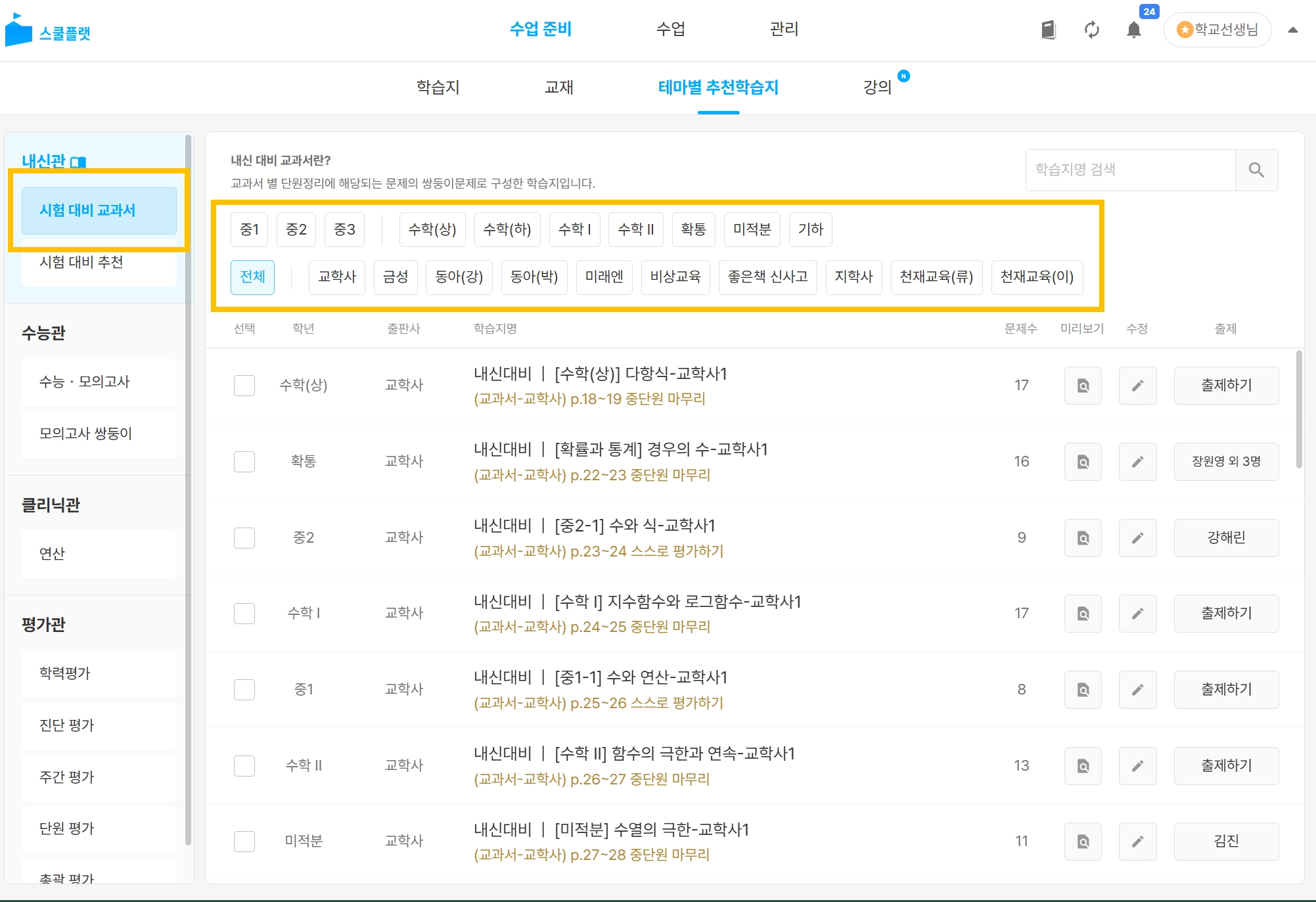Click 출제하기 for 지수함수와 로그함수 worksheet
1316x902 pixels.
1226,614
